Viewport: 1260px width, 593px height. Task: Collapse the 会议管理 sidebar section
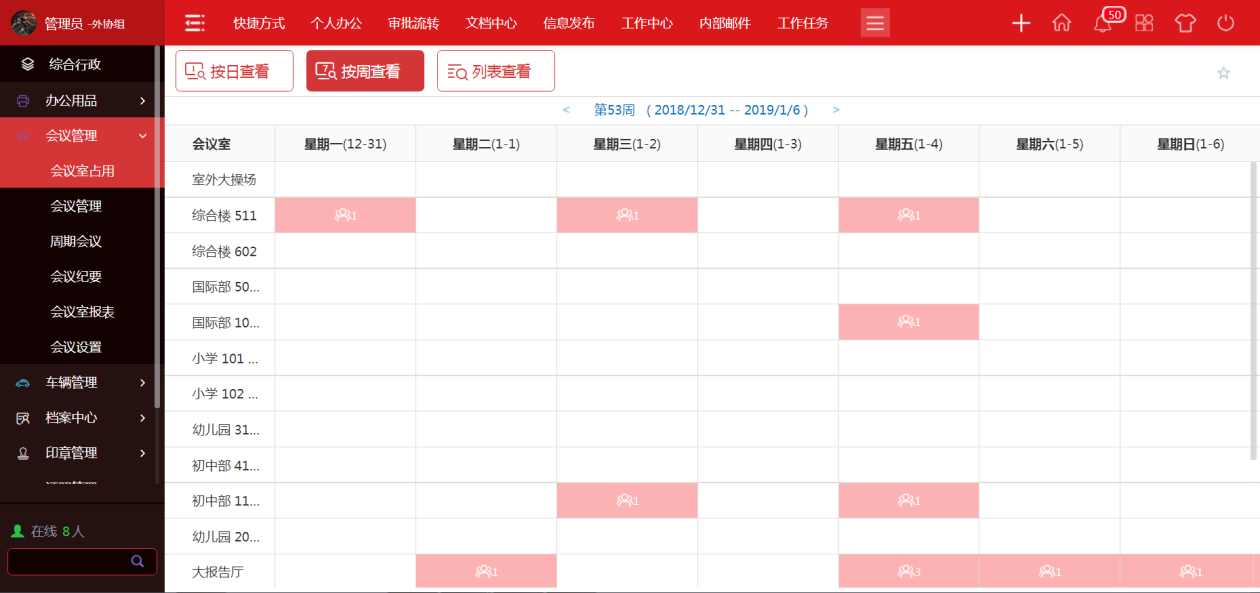[82, 136]
